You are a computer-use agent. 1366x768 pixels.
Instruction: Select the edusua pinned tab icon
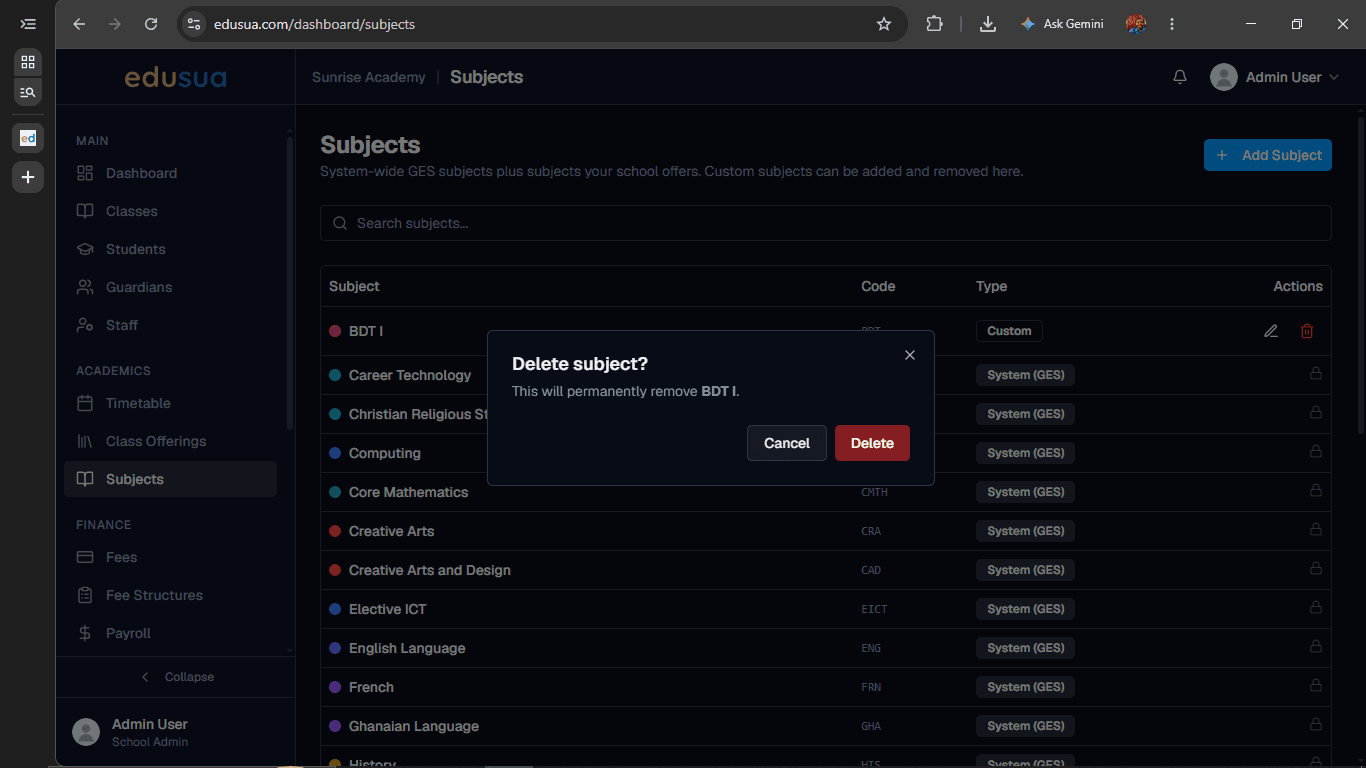[28, 138]
